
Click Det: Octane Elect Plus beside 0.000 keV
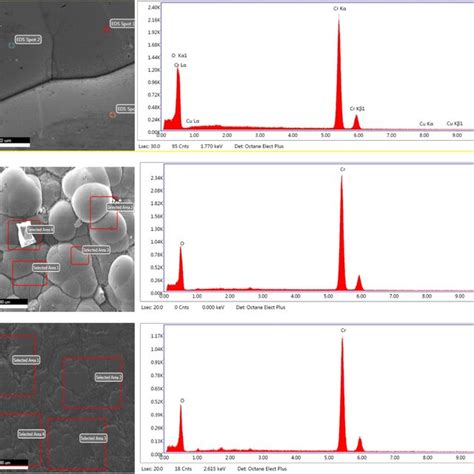[261, 307]
